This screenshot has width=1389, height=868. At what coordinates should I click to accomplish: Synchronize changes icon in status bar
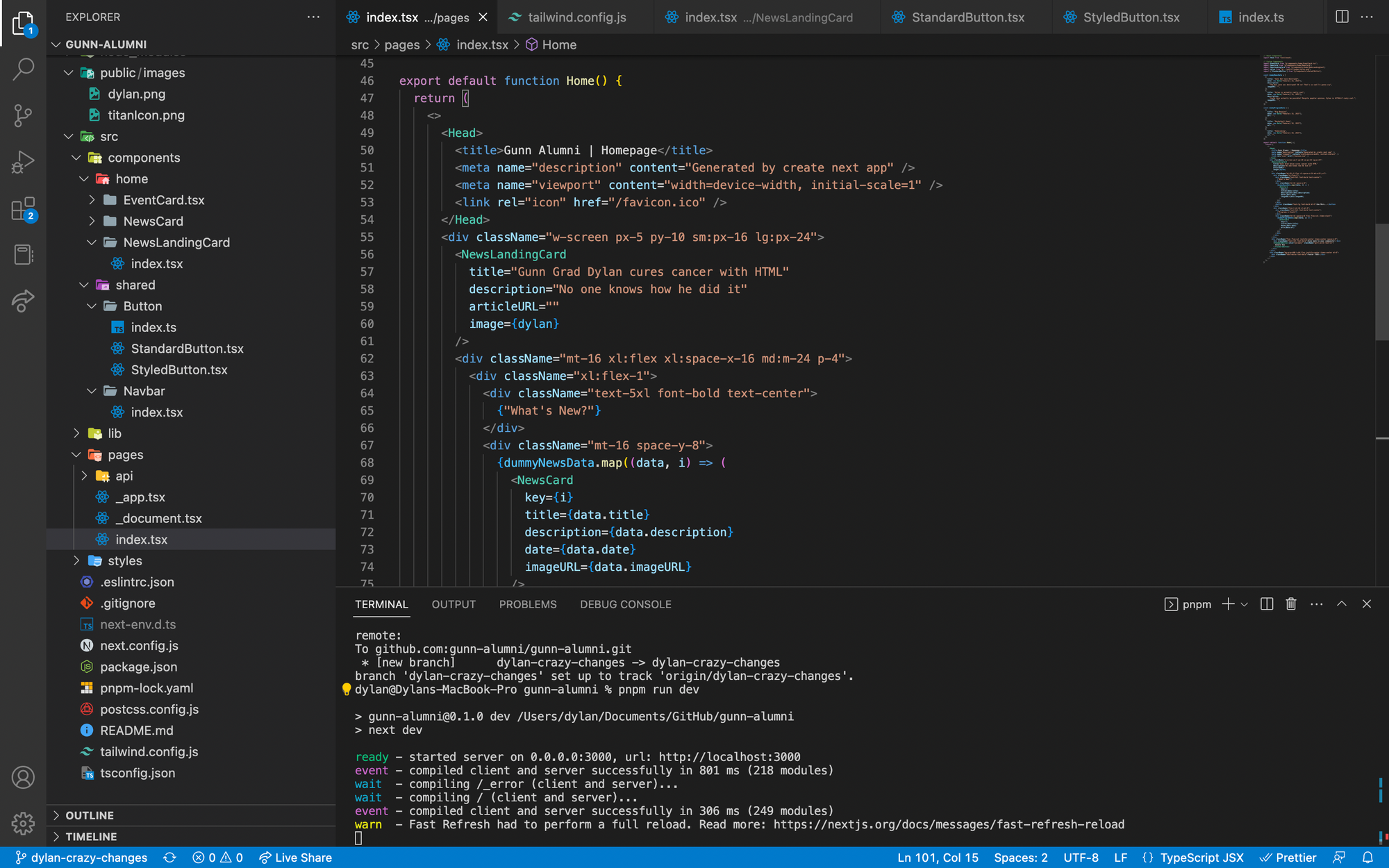[x=169, y=858]
